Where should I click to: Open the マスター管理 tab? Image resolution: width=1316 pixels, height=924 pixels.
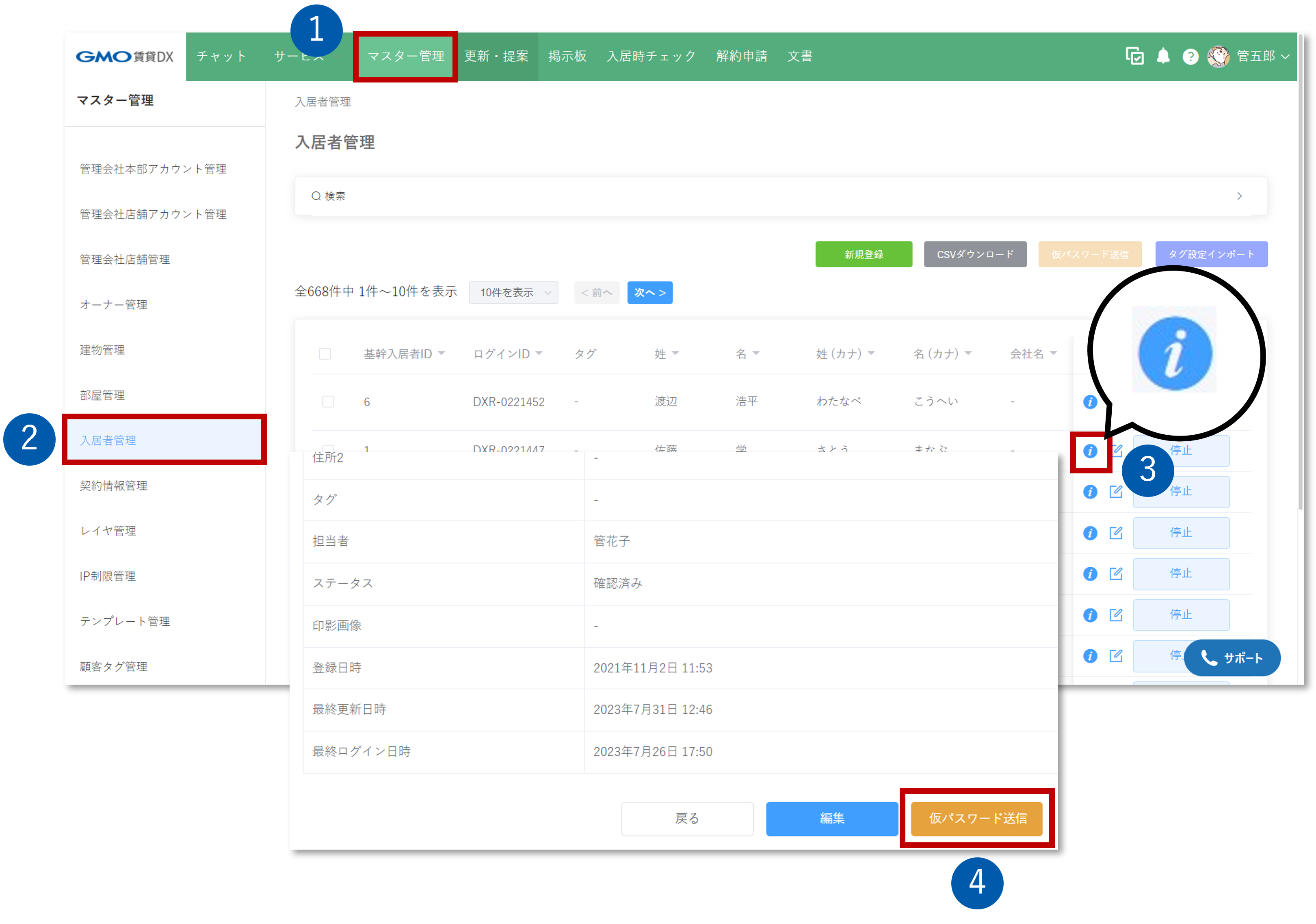coord(405,56)
